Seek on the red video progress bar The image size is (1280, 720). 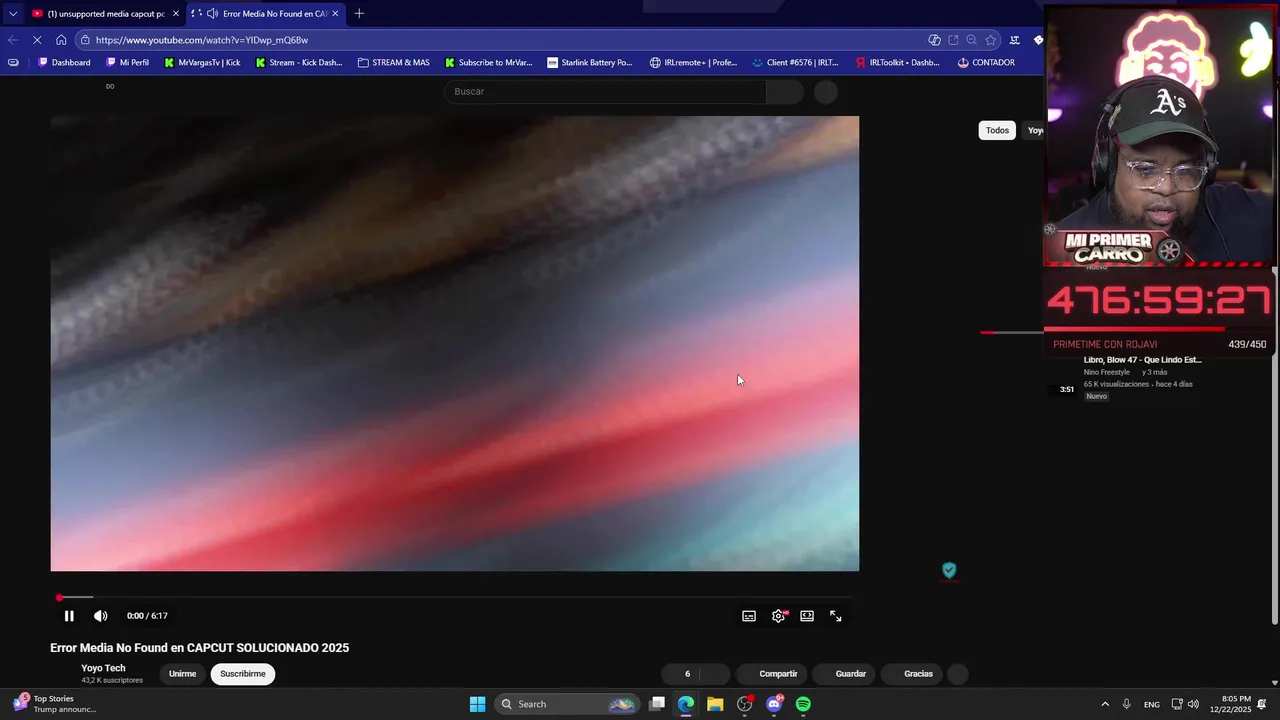[x=455, y=597]
